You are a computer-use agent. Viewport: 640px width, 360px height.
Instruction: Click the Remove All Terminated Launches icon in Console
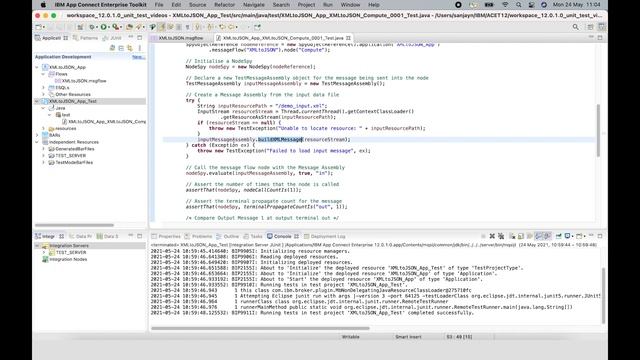(501, 236)
